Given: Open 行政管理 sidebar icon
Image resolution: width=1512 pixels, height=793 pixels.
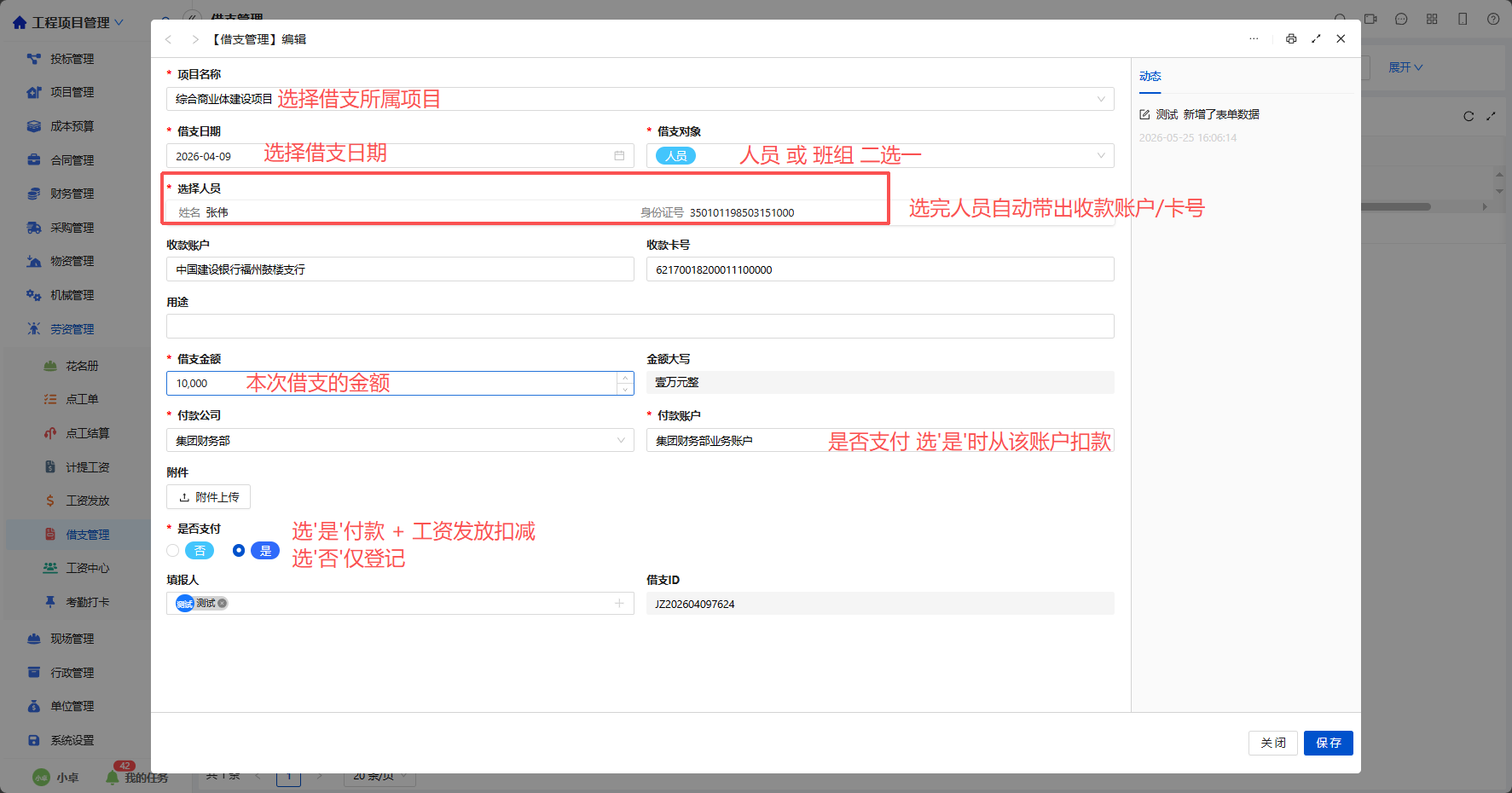Looking at the screenshot, I should [34, 673].
